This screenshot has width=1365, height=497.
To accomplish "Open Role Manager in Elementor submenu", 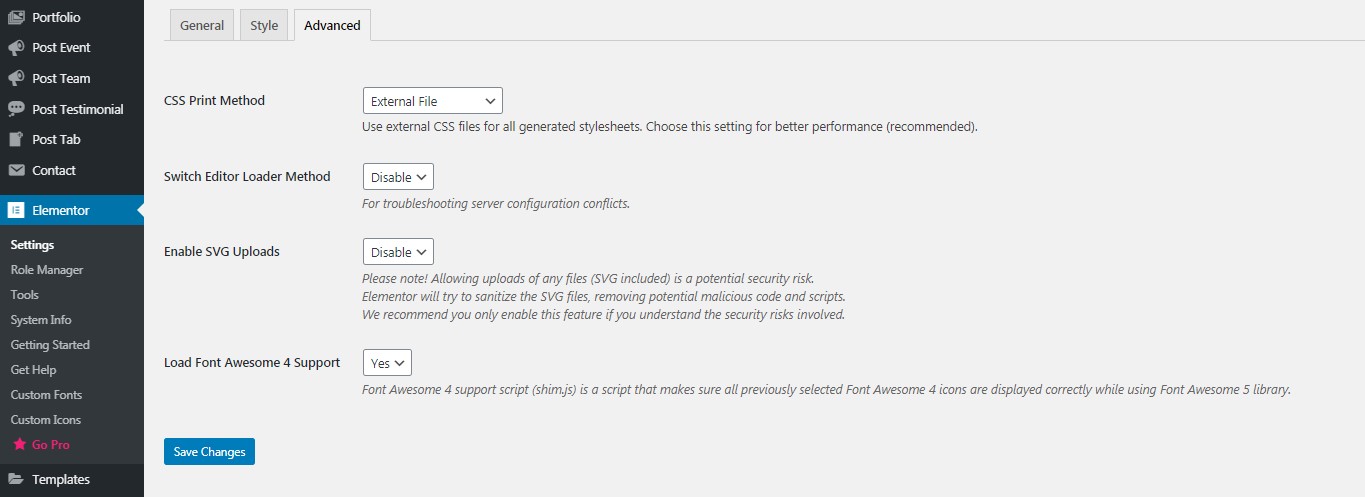I will tap(47, 270).
